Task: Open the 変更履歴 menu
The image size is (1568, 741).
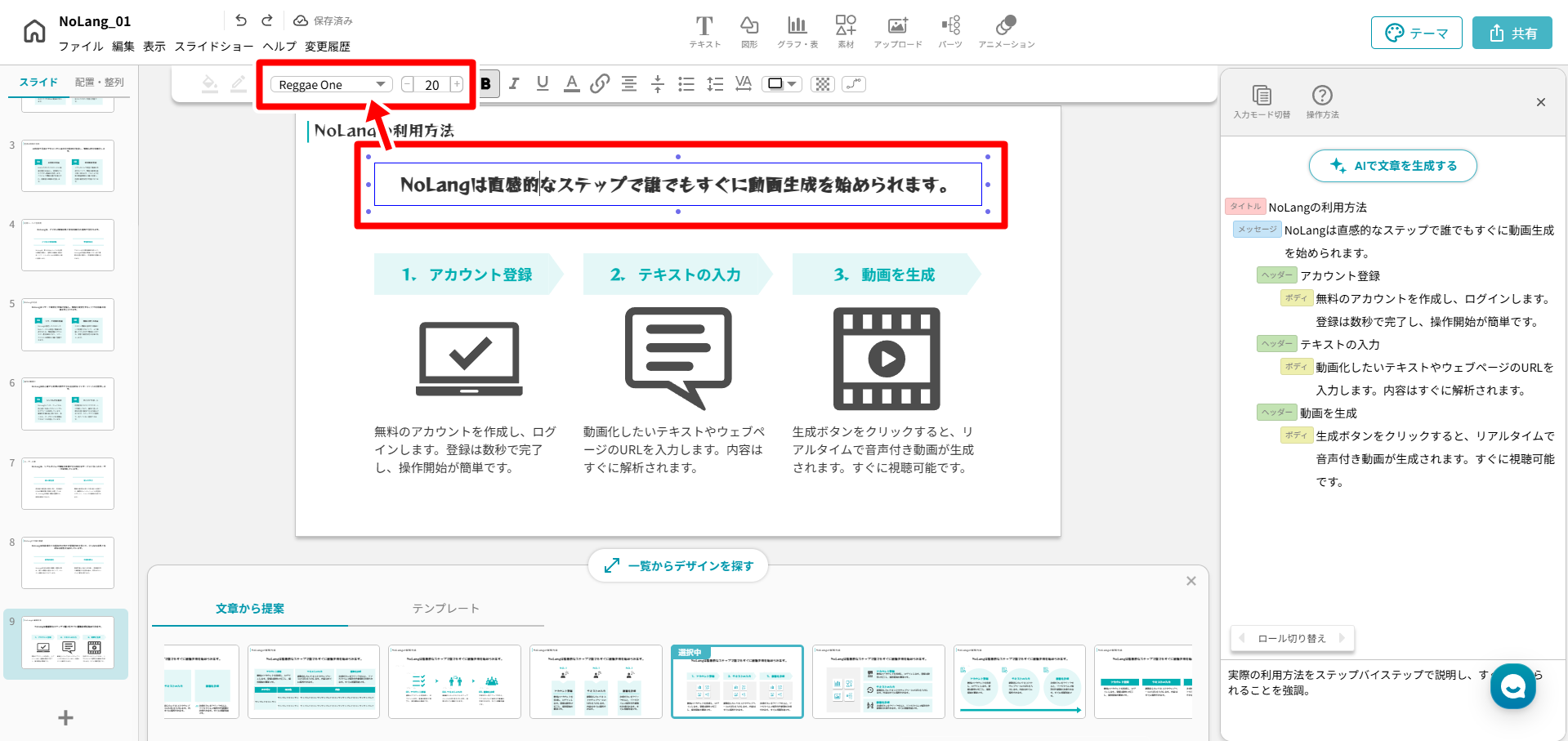Action: (328, 47)
